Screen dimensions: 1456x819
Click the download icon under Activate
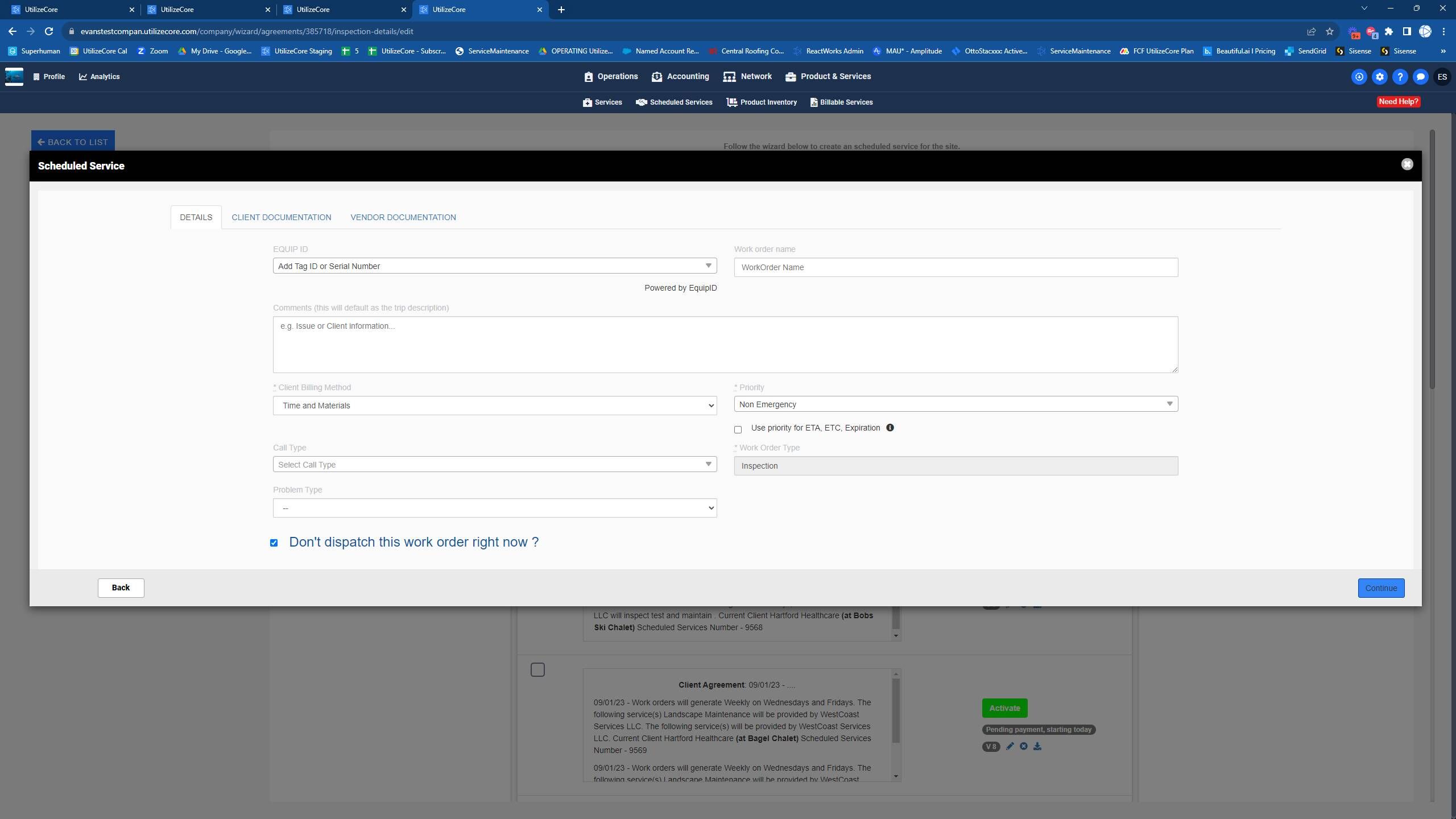[x=1037, y=746]
